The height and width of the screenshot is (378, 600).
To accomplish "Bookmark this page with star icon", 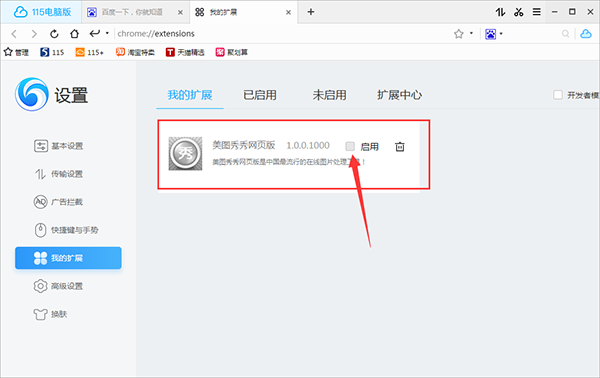I will pos(458,34).
